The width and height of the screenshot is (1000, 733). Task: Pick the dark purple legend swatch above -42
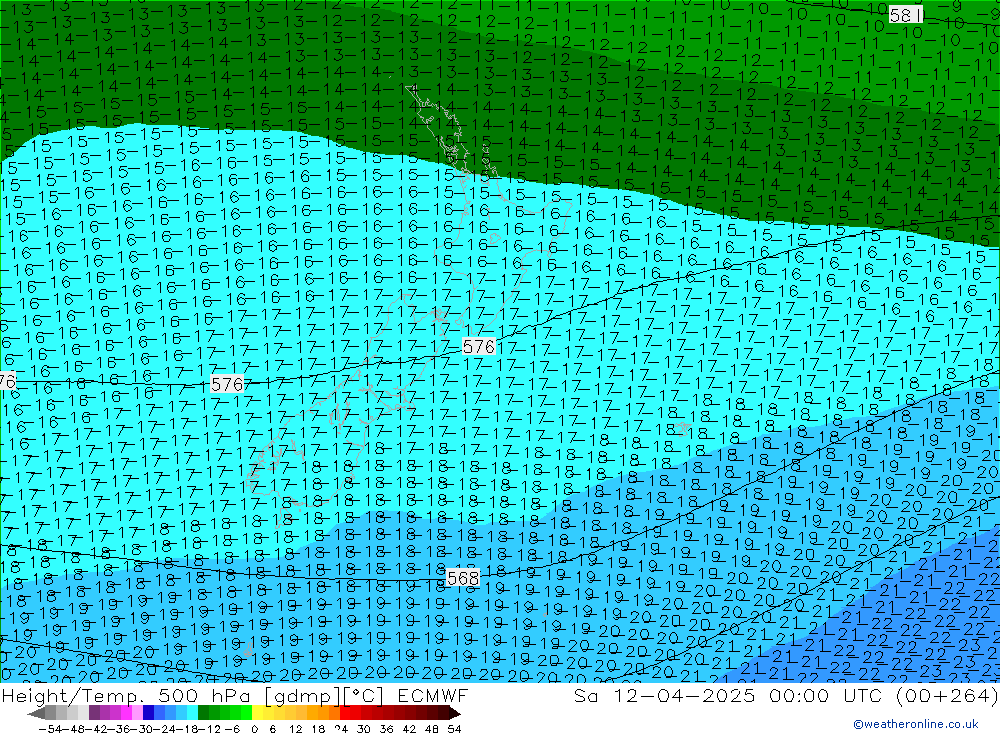94,713
